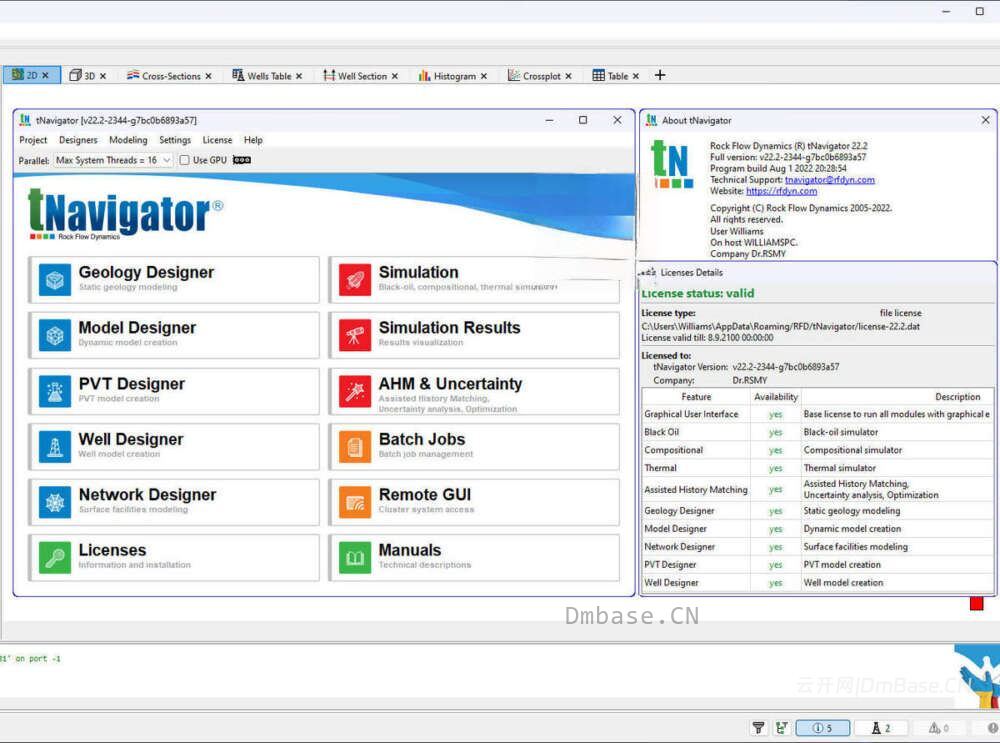Click the Availability column header
The image size is (1000, 743).
(x=776, y=397)
